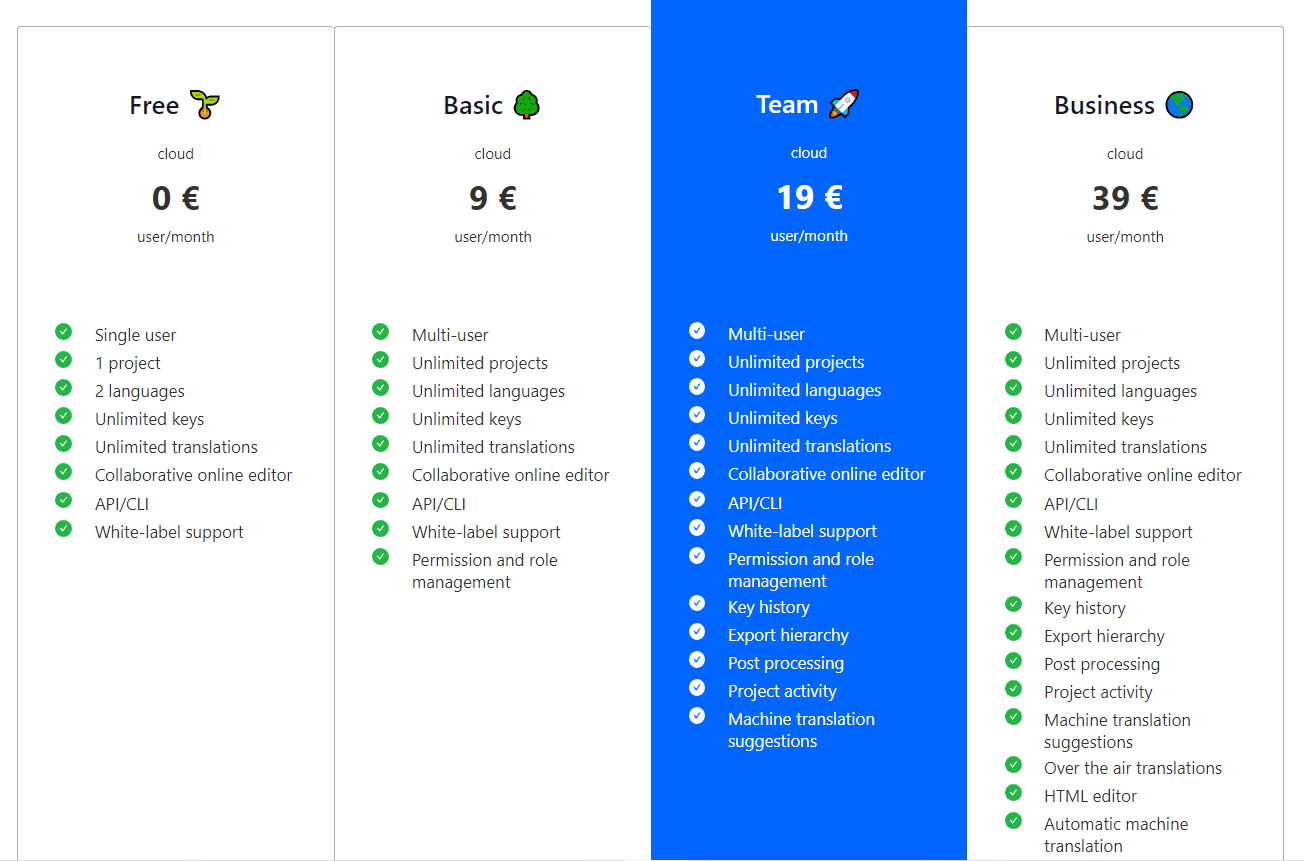Click the 9 € price
The height and width of the screenshot is (861, 1304).
(x=492, y=199)
